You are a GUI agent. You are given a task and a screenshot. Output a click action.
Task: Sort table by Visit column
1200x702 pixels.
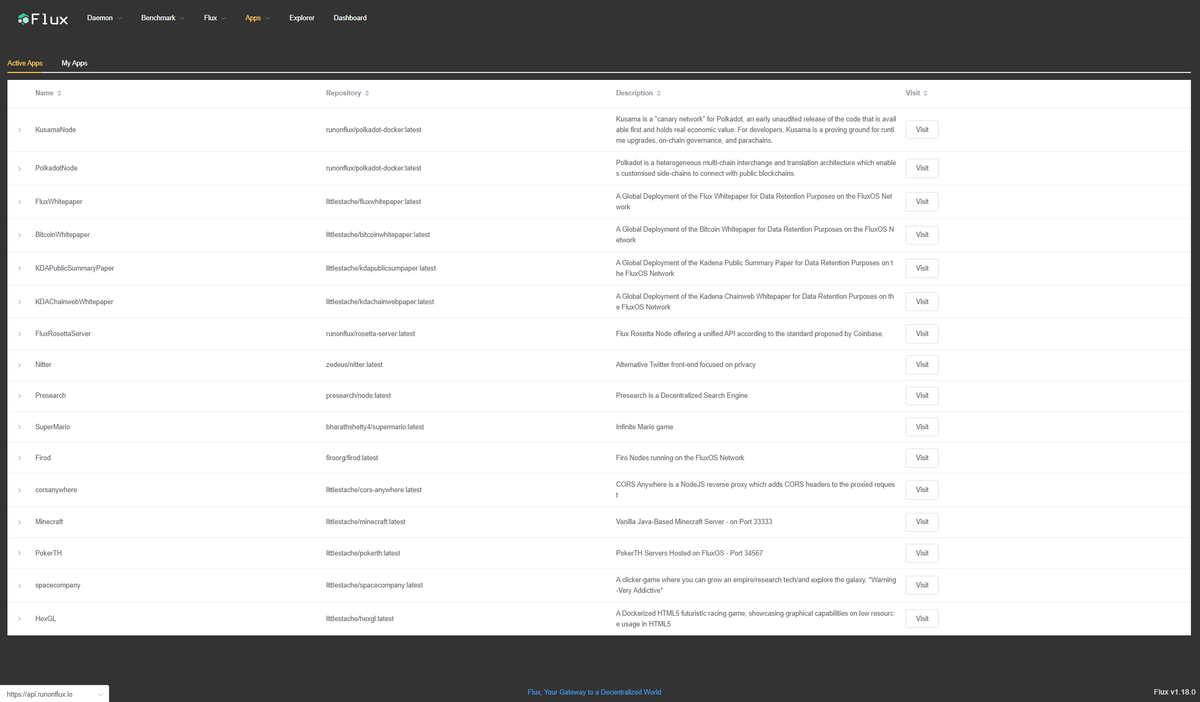925,93
